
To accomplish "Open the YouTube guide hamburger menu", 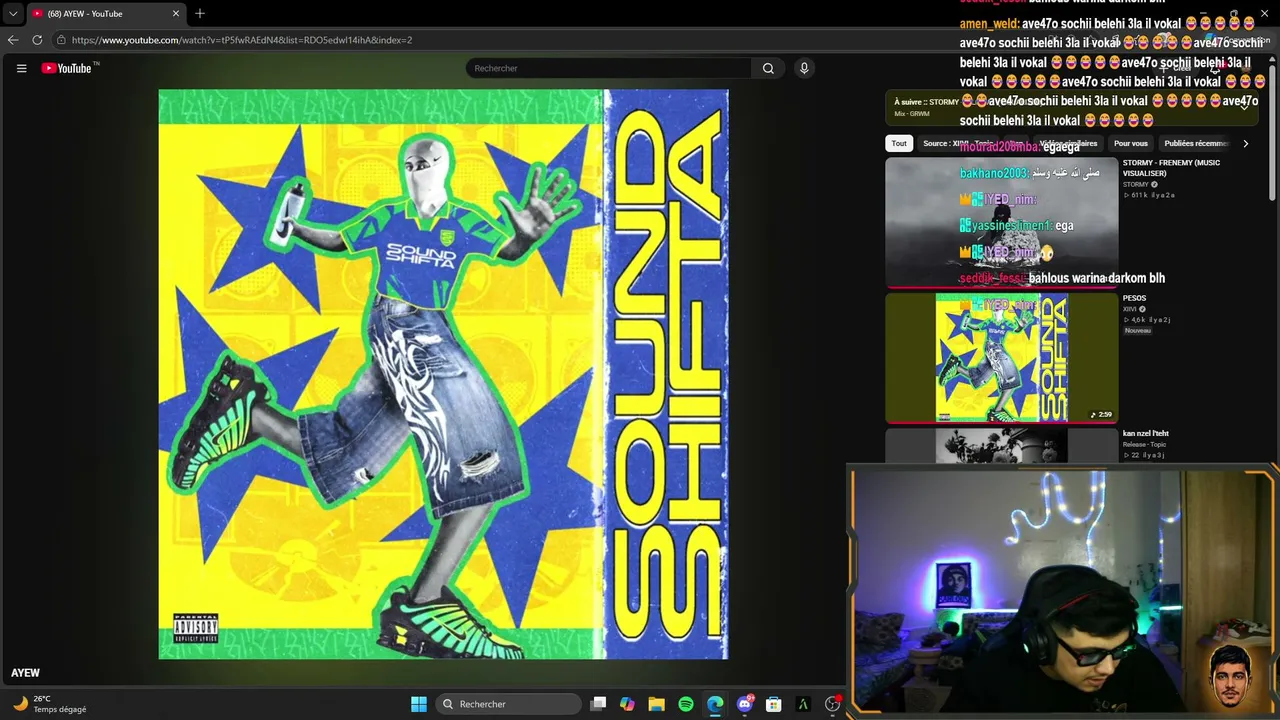I will (x=21, y=68).
